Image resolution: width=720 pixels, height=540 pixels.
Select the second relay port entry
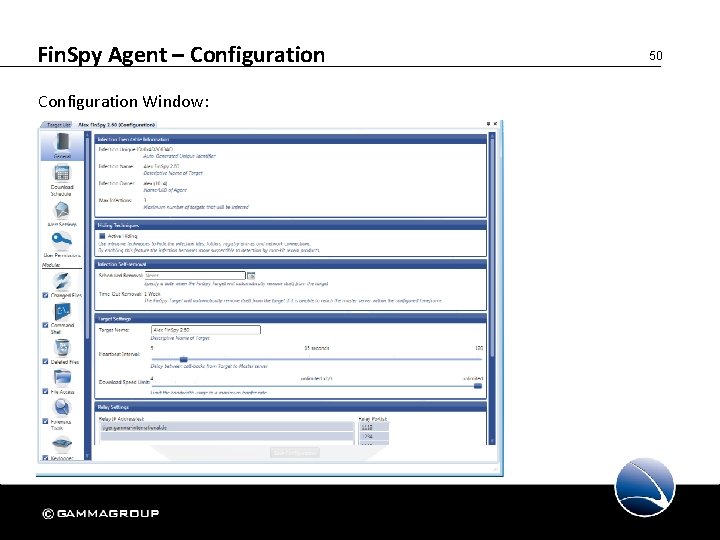[x=374, y=436]
